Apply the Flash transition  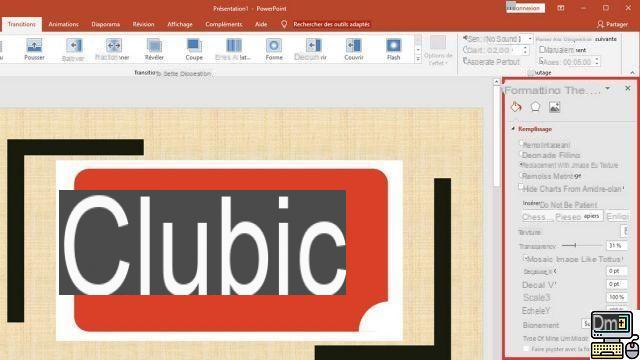coord(393,49)
